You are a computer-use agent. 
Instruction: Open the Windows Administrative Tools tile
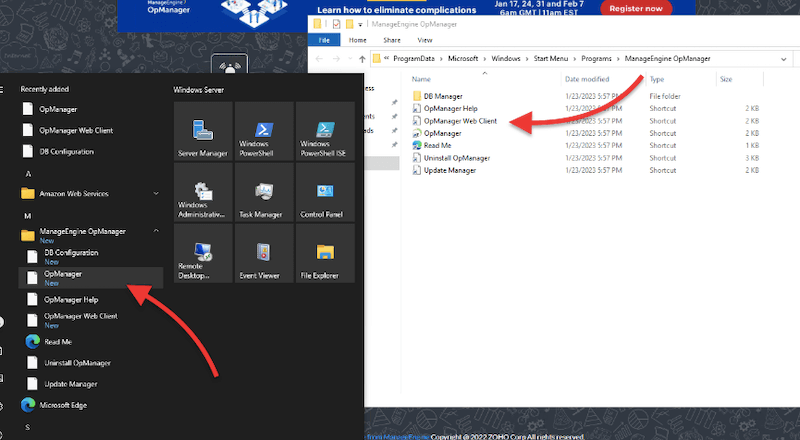203,192
